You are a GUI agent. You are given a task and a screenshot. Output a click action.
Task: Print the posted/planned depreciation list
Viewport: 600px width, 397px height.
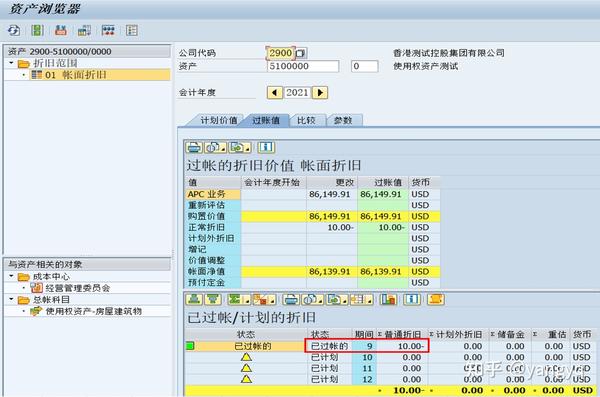click(291, 299)
